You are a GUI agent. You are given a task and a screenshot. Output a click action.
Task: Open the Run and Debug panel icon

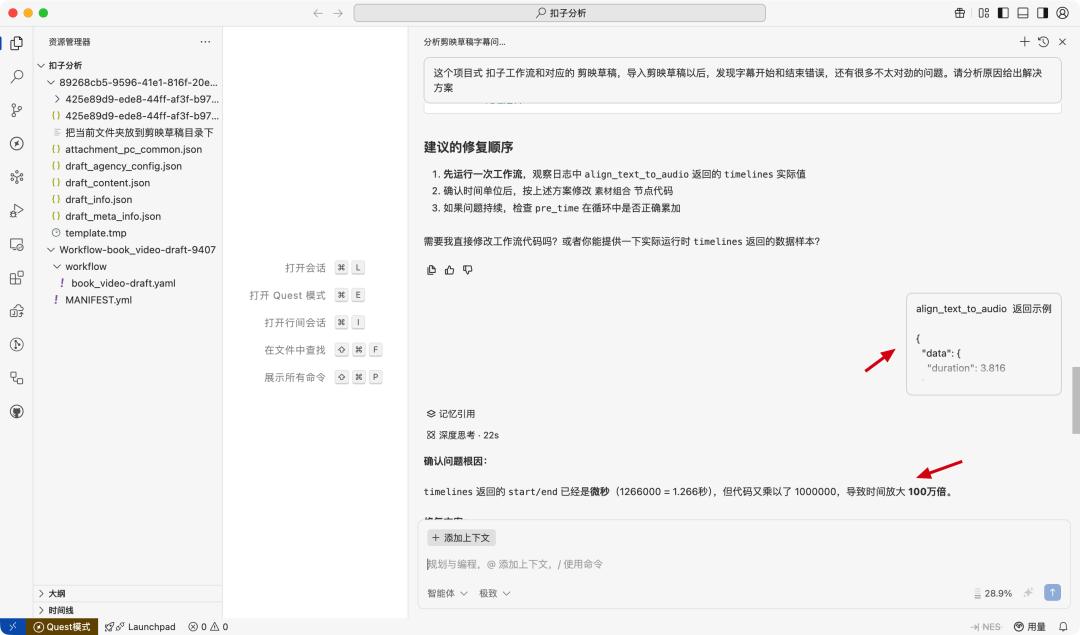[15, 211]
